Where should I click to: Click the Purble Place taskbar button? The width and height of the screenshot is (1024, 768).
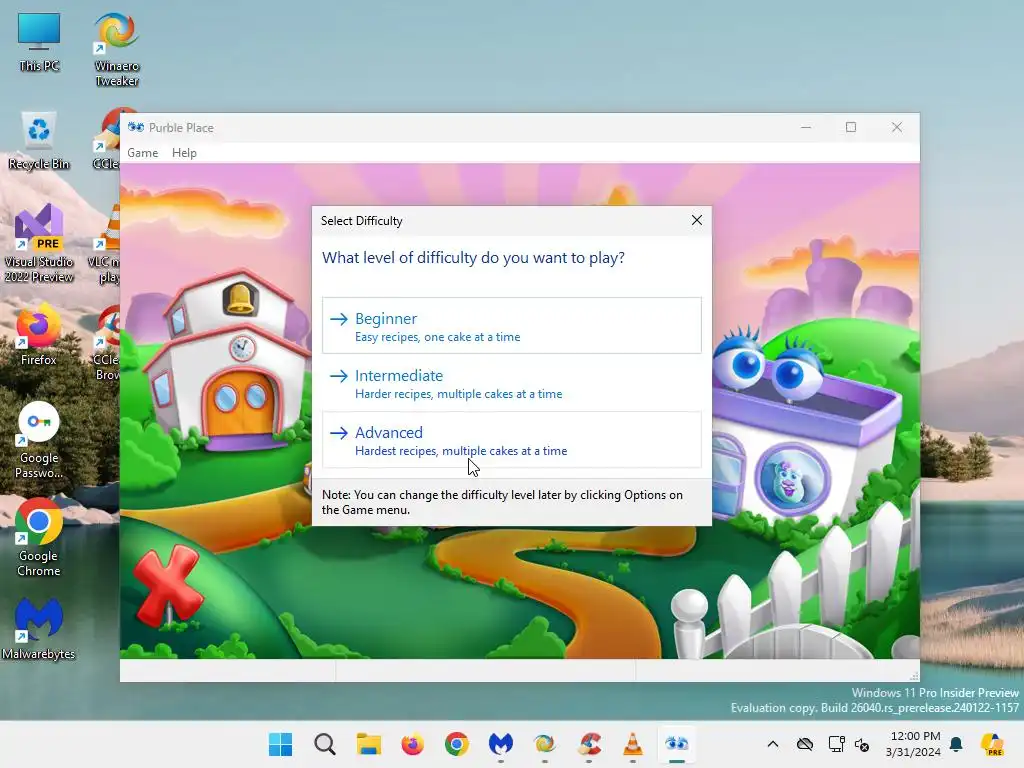[x=677, y=744]
